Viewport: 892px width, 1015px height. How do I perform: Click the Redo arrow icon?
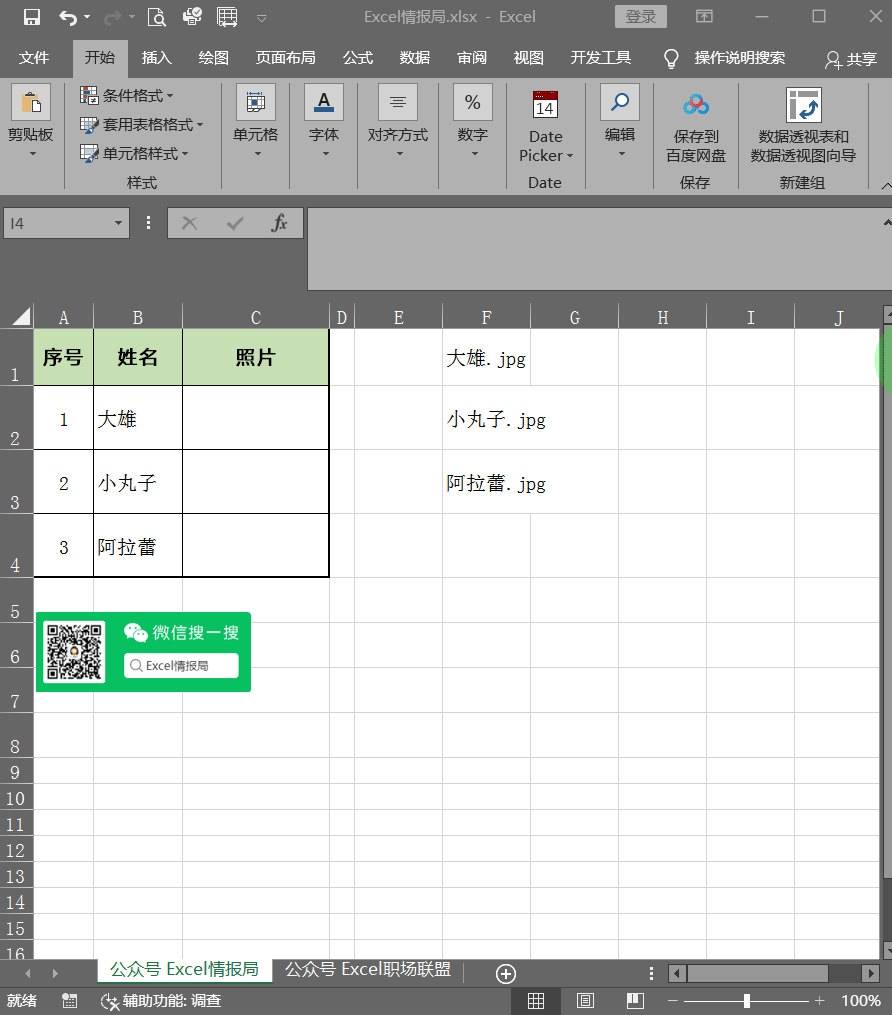pos(113,17)
